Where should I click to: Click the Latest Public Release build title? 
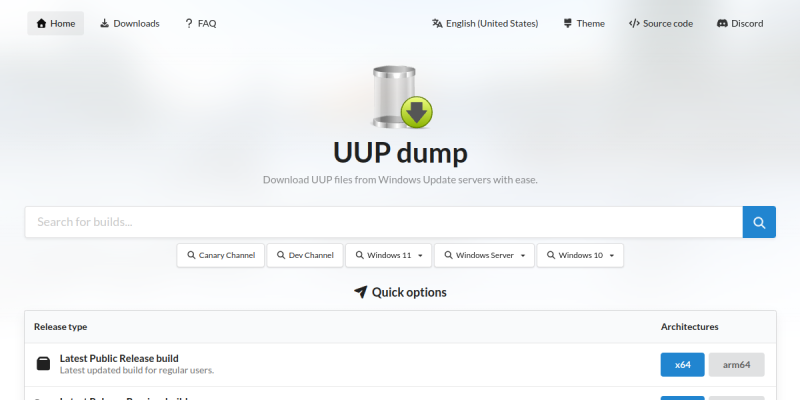(x=119, y=358)
